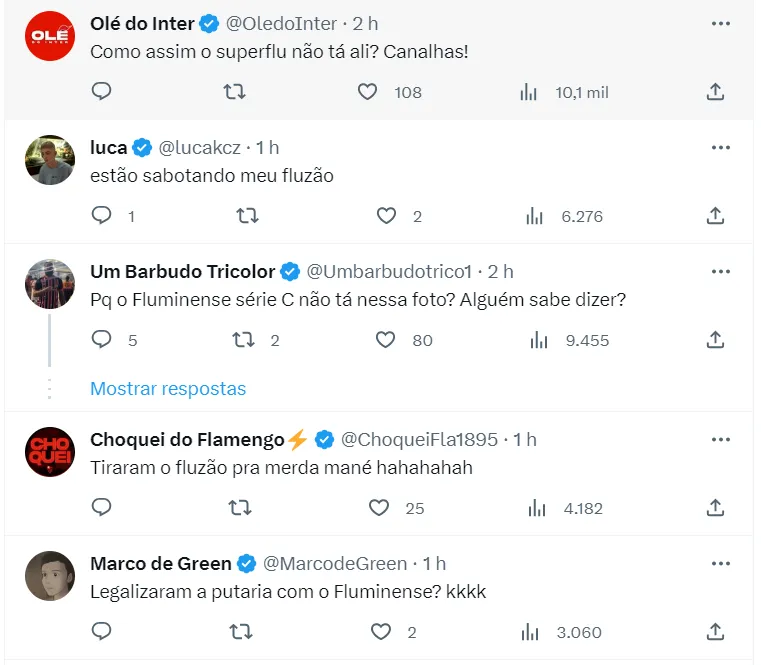Expand replies with Mostrar respostas
Viewport: 761px width, 665px height.
click(168, 388)
